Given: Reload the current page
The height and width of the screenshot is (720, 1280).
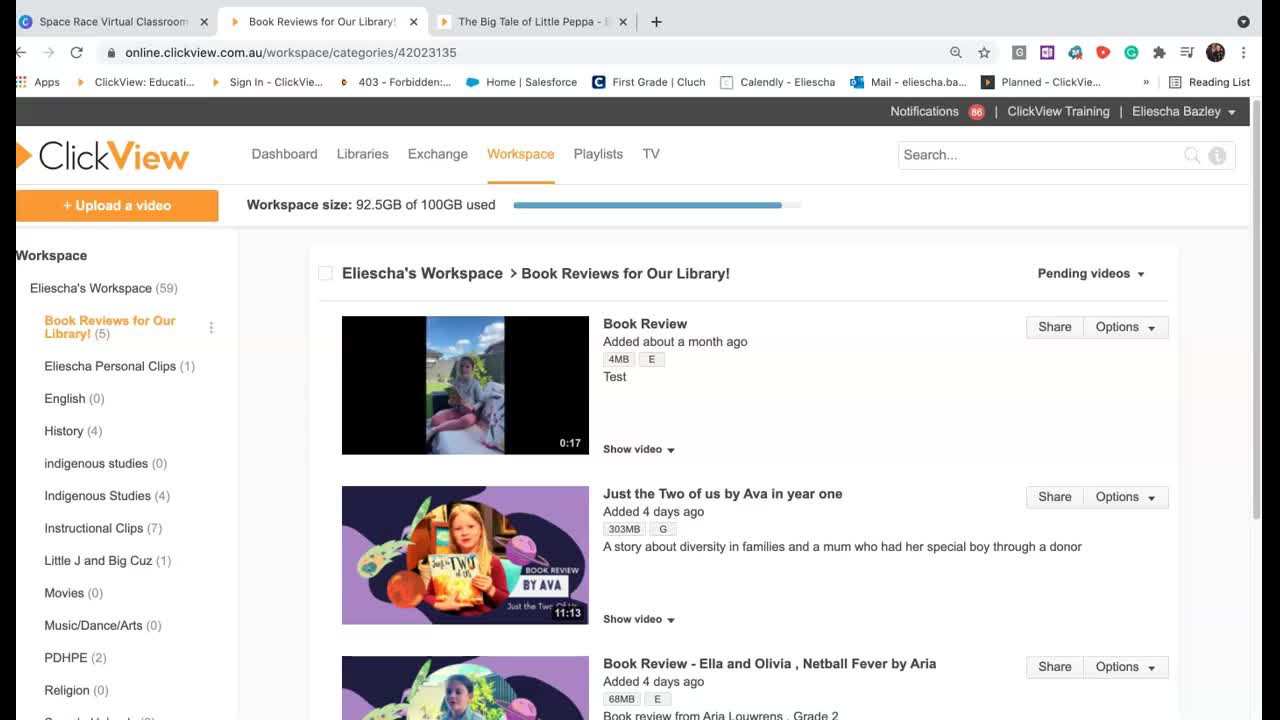Looking at the screenshot, I should click(x=76, y=52).
